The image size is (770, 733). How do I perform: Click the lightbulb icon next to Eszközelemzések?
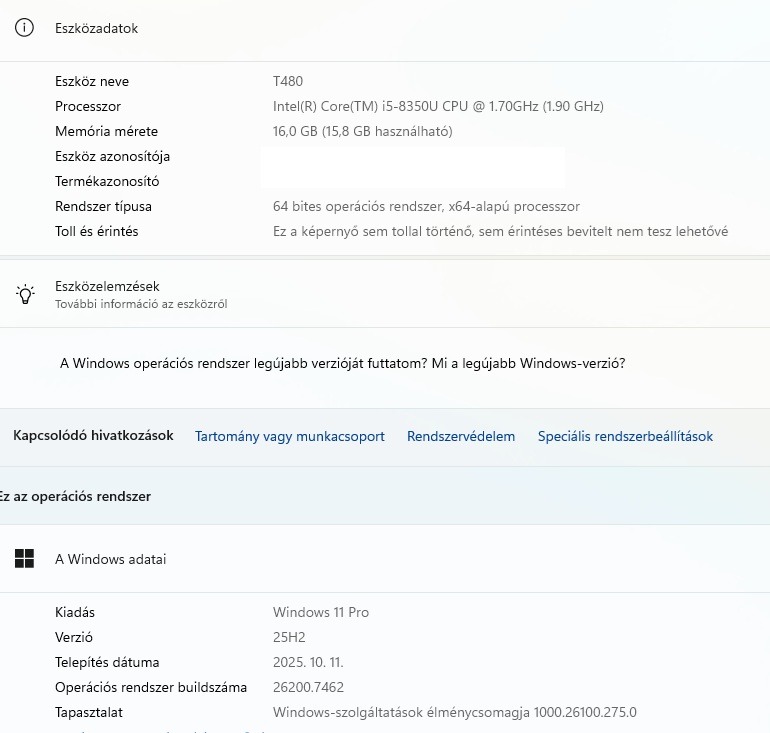[24, 293]
